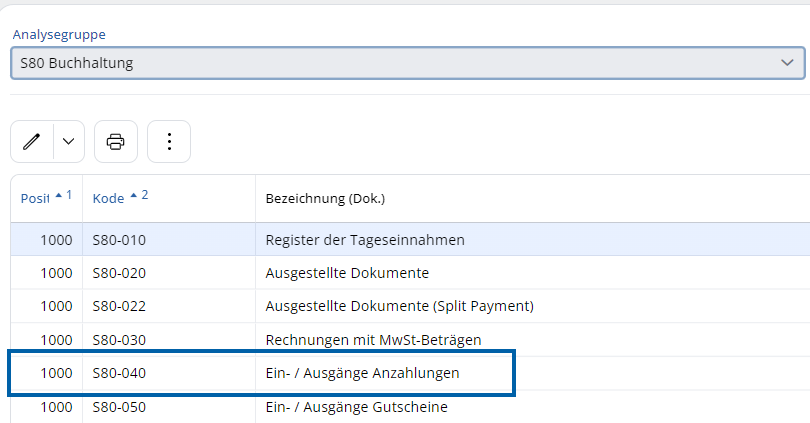This screenshot has height=423, width=810.
Task: Click the S80-010 code cell
Action: (x=119, y=240)
